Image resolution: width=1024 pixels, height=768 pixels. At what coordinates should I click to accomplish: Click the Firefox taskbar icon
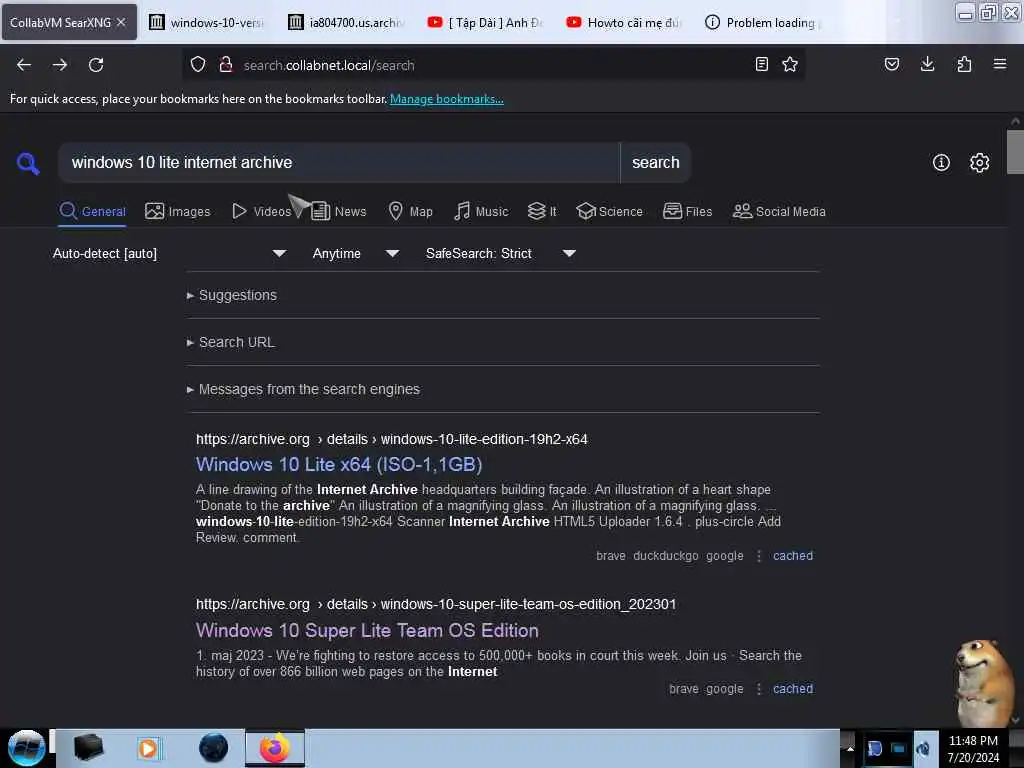click(x=275, y=748)
